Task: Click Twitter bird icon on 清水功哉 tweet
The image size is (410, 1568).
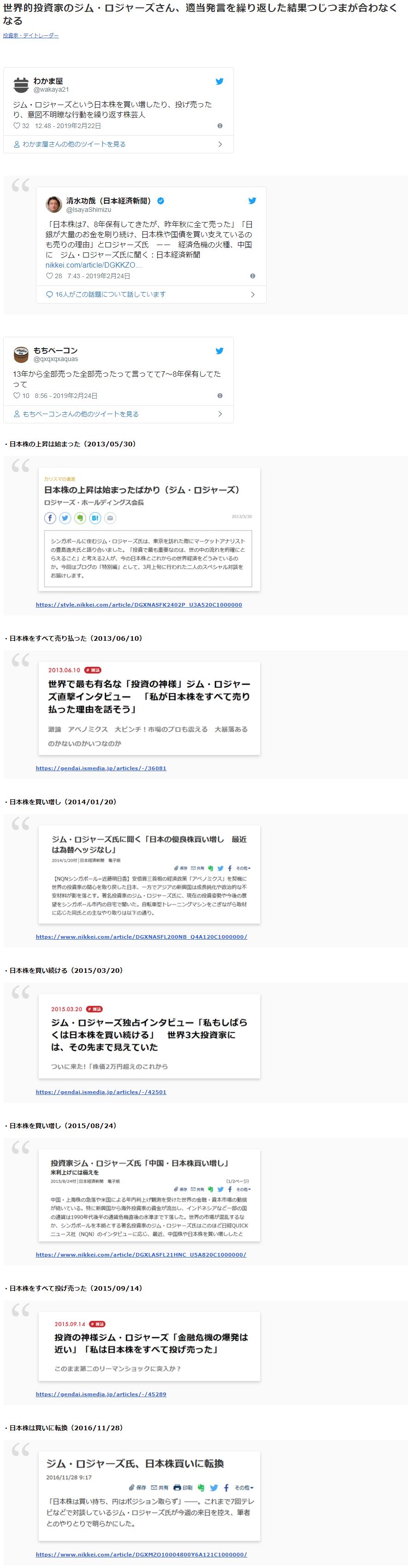Action: coord(252,201)
